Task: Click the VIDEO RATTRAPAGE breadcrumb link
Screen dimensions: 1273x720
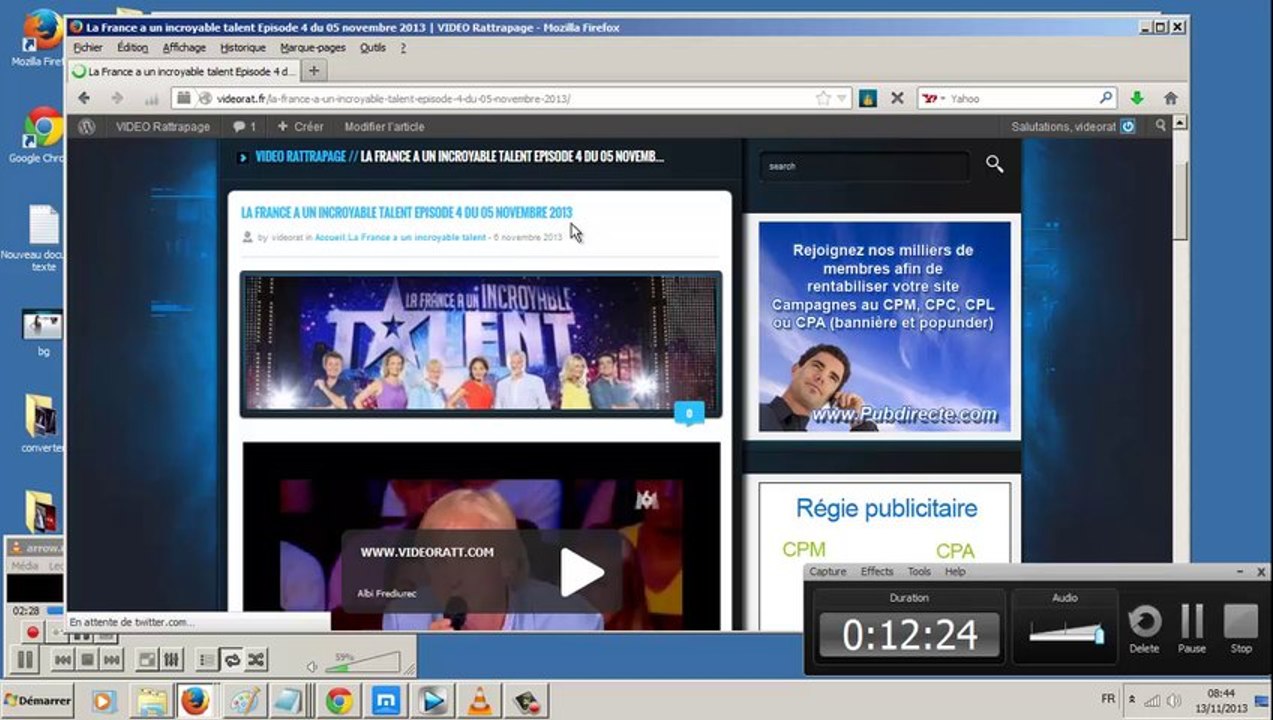Action: click(x=300, y=157)
